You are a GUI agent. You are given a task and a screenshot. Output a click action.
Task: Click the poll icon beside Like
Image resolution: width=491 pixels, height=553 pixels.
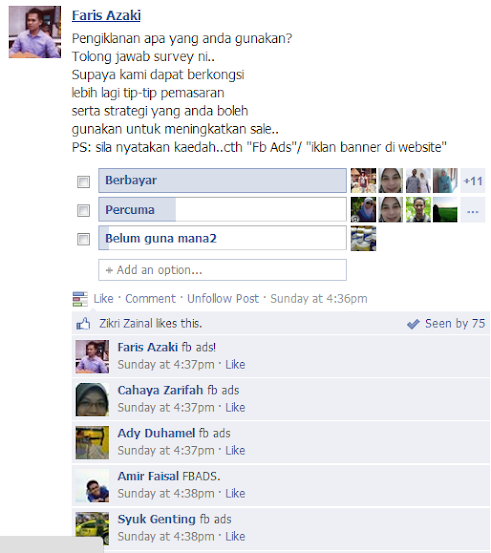click(80, 299)
